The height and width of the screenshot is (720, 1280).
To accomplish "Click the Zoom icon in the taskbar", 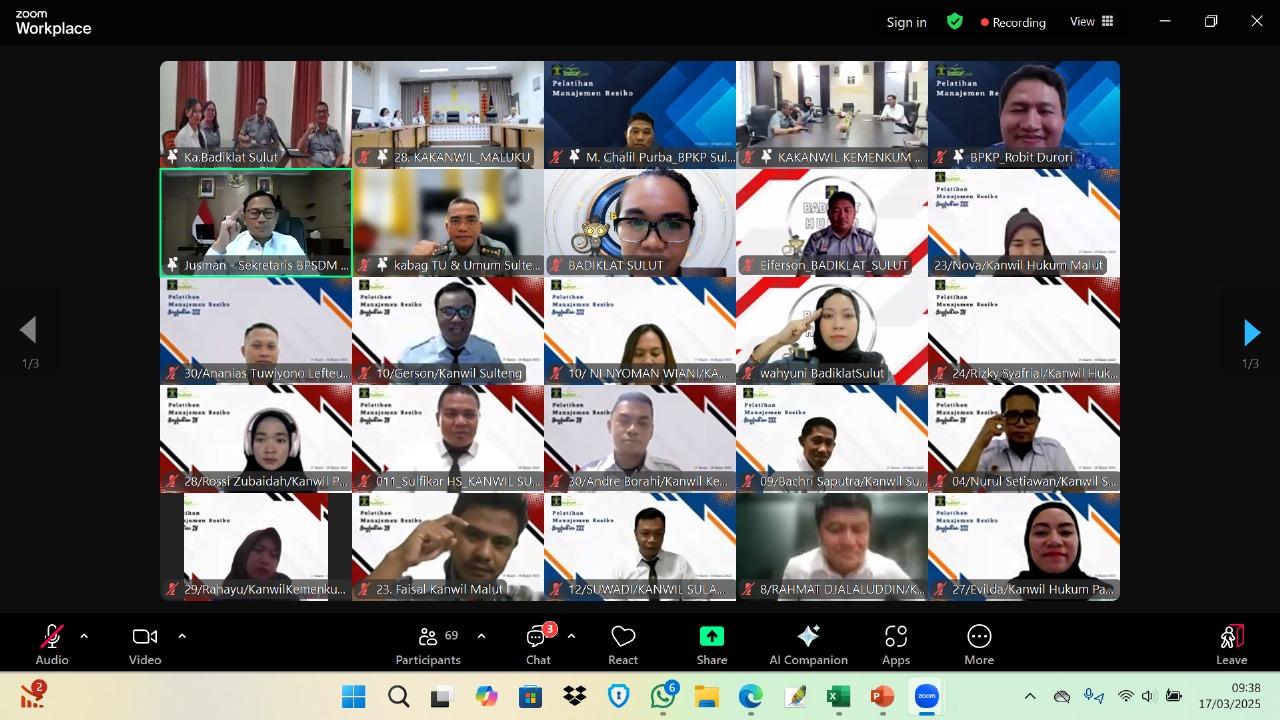I will click(927, 697).
